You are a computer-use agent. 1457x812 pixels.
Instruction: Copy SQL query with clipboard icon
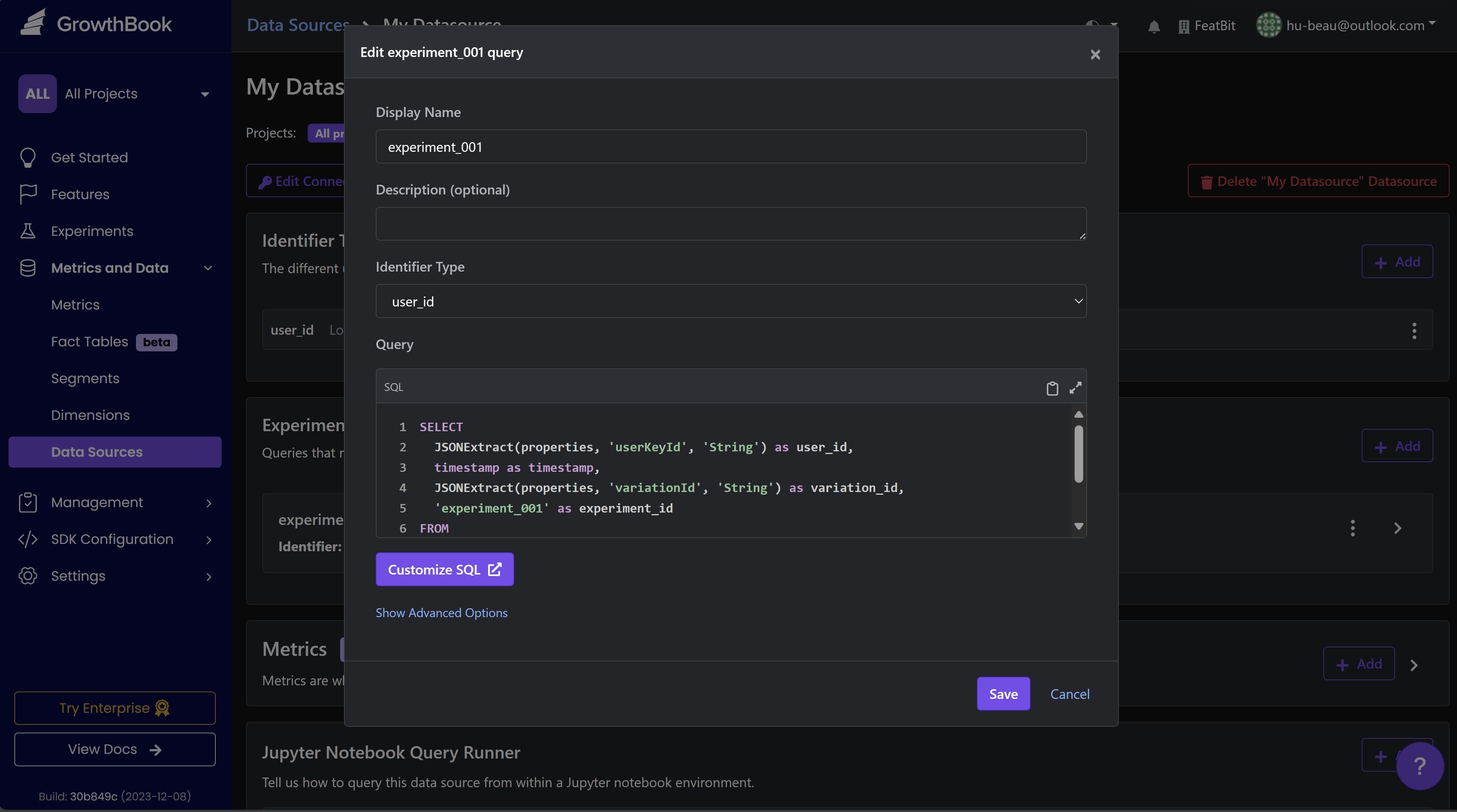pos(1052,389)
